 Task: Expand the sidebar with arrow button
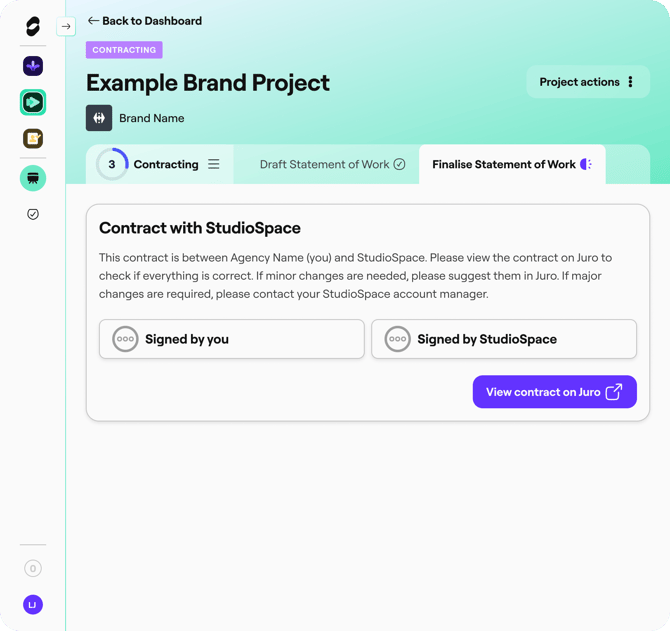point(66,27)
